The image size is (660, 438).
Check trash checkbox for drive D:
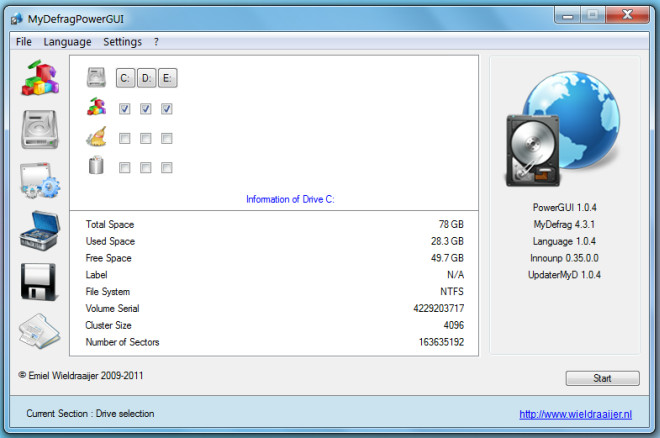pos(146,168)
